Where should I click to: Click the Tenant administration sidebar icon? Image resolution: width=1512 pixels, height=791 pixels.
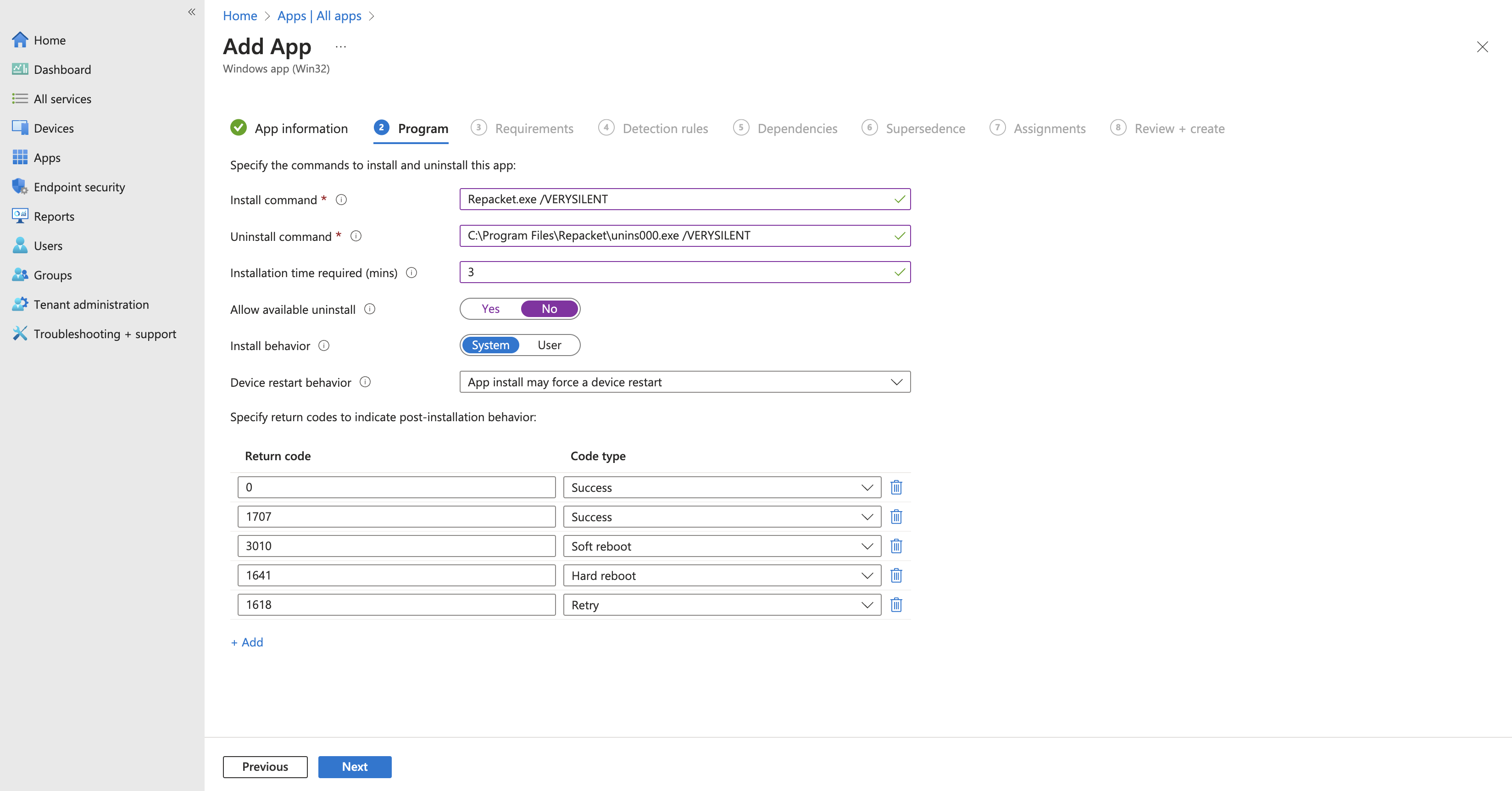[20, 304]
